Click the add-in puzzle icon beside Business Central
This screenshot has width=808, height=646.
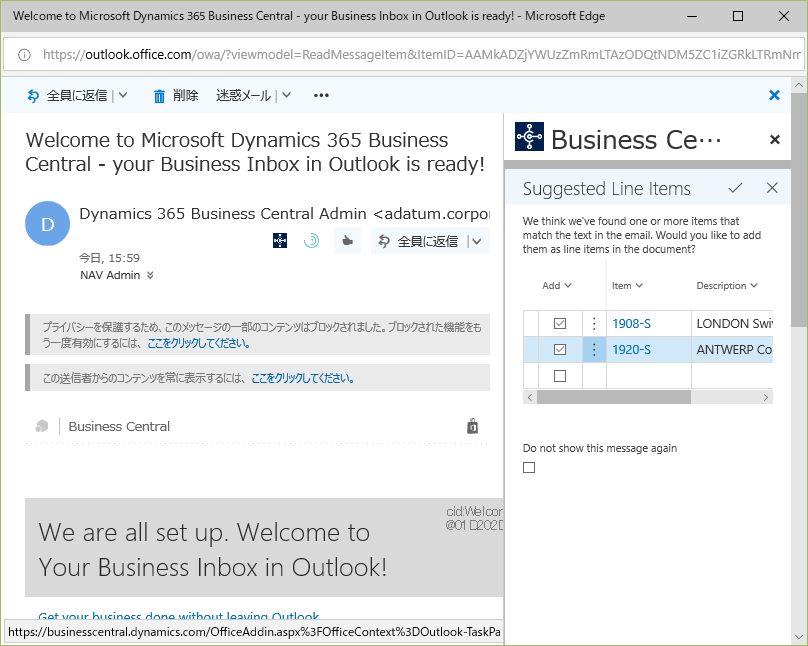[x=42, y=426]
